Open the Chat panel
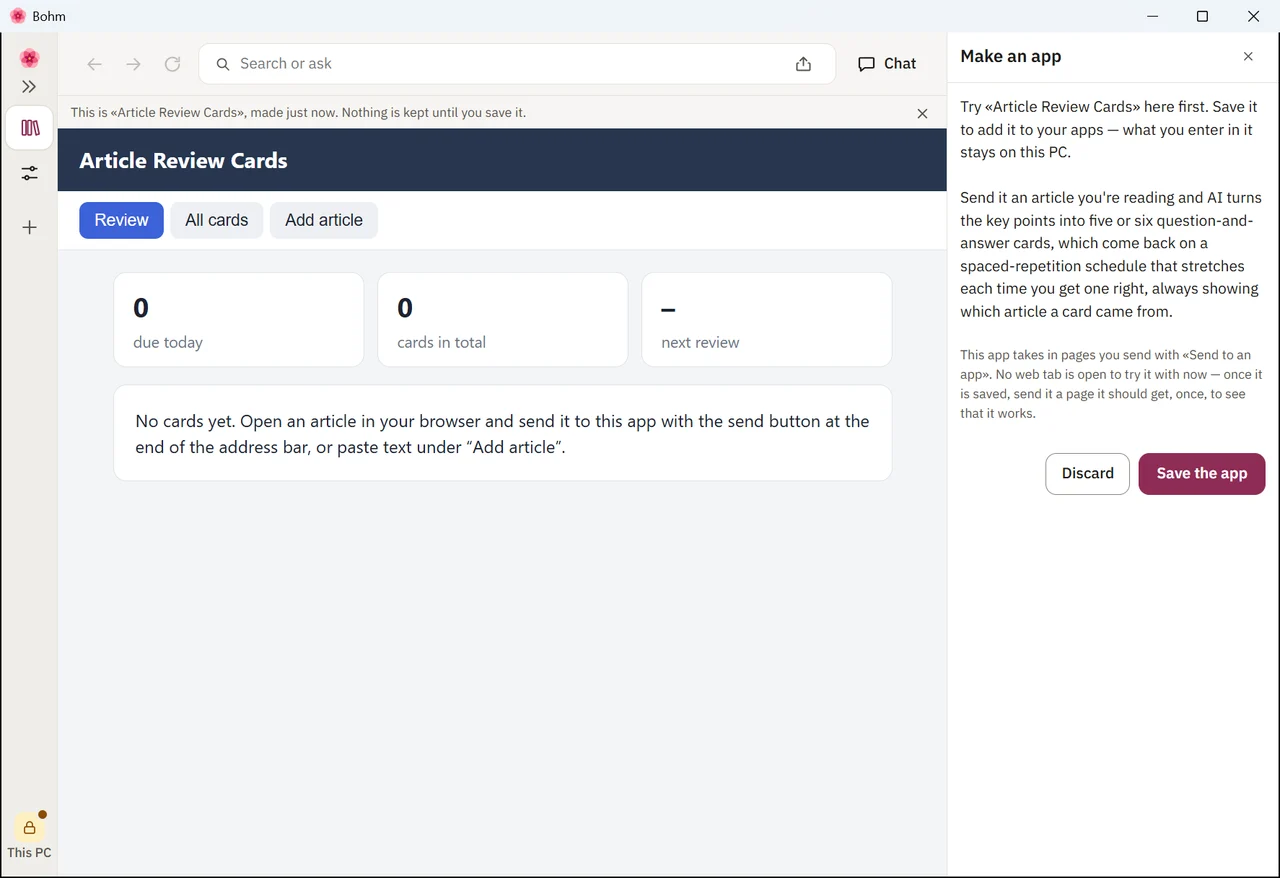This screenshot has width=1280, height=878. coord(887,64)
